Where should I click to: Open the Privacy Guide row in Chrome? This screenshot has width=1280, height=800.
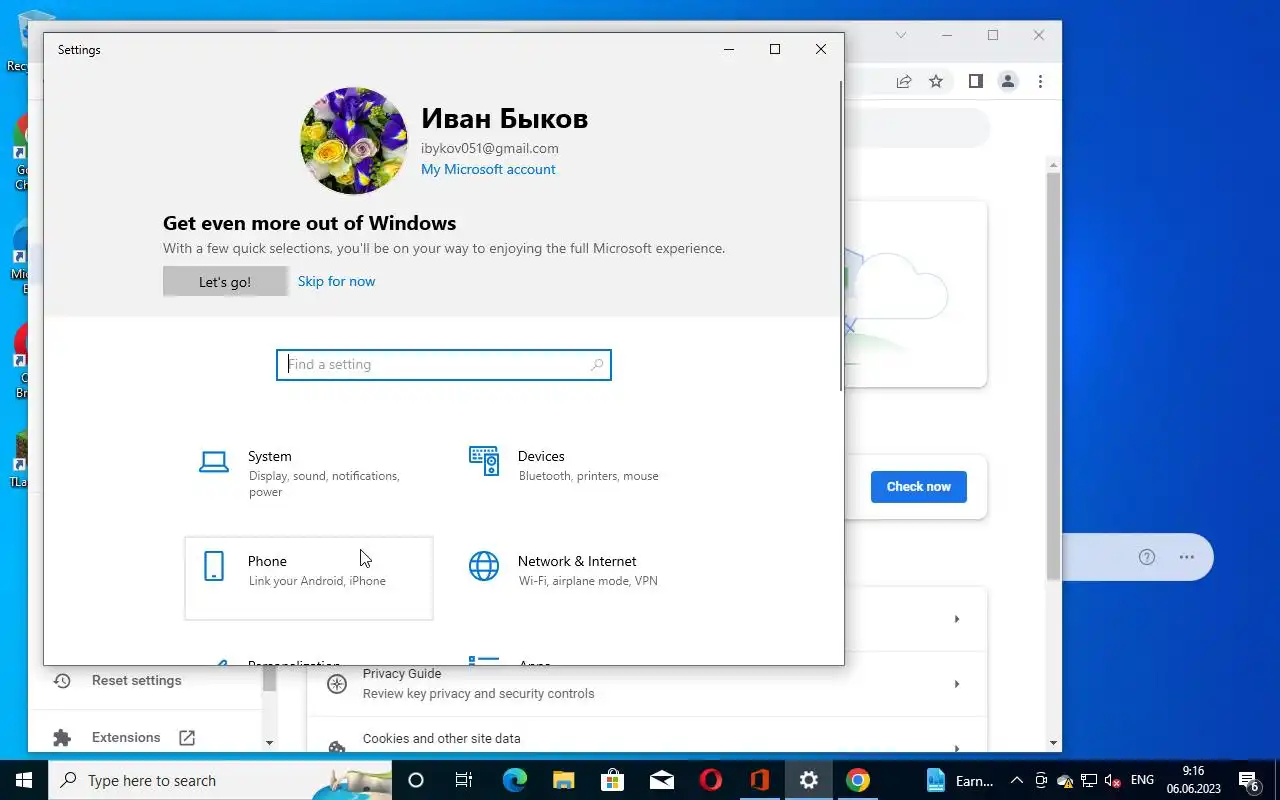(x=647, y=684)
